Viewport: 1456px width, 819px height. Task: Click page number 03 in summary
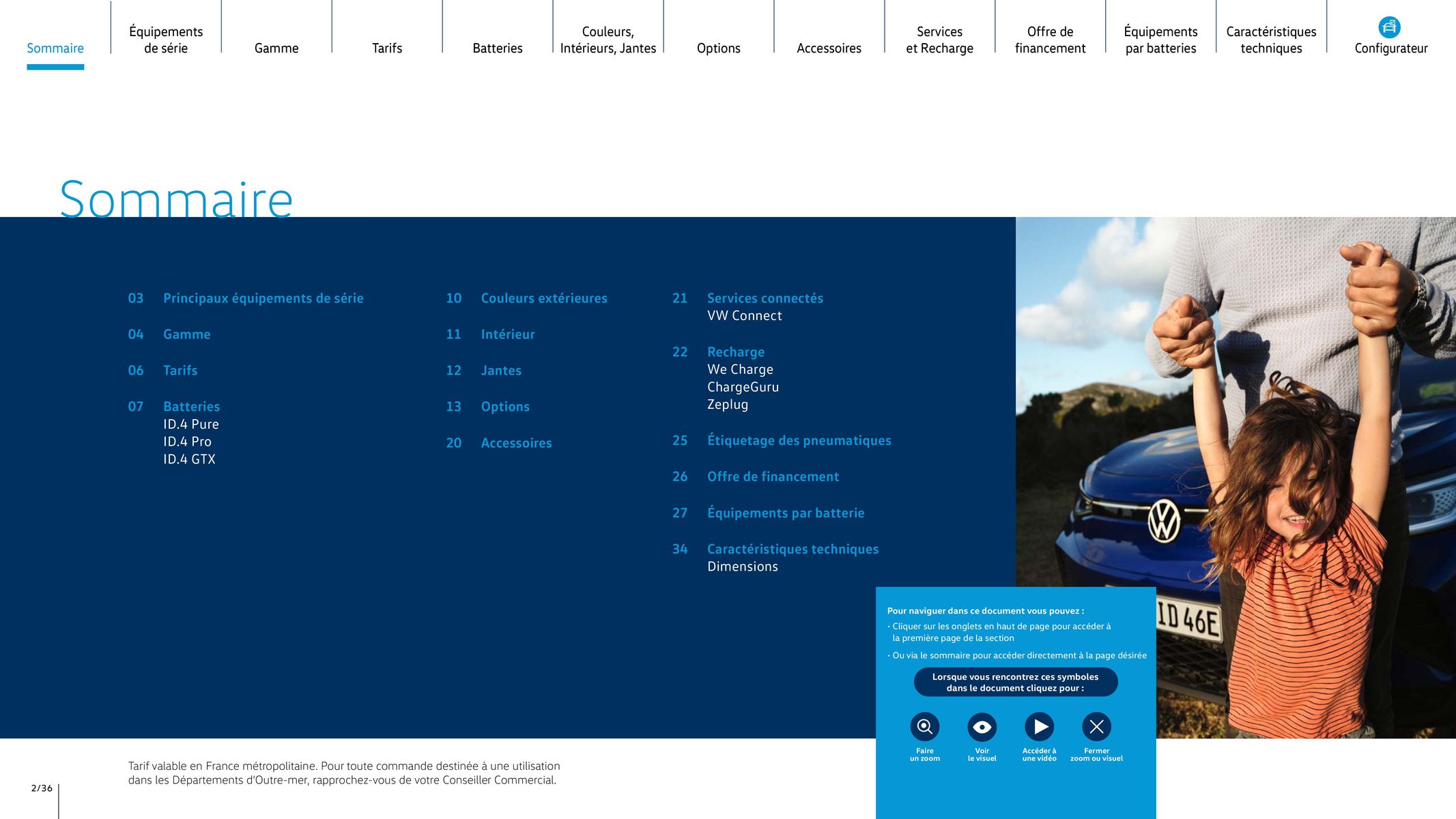tap(136, 298)
